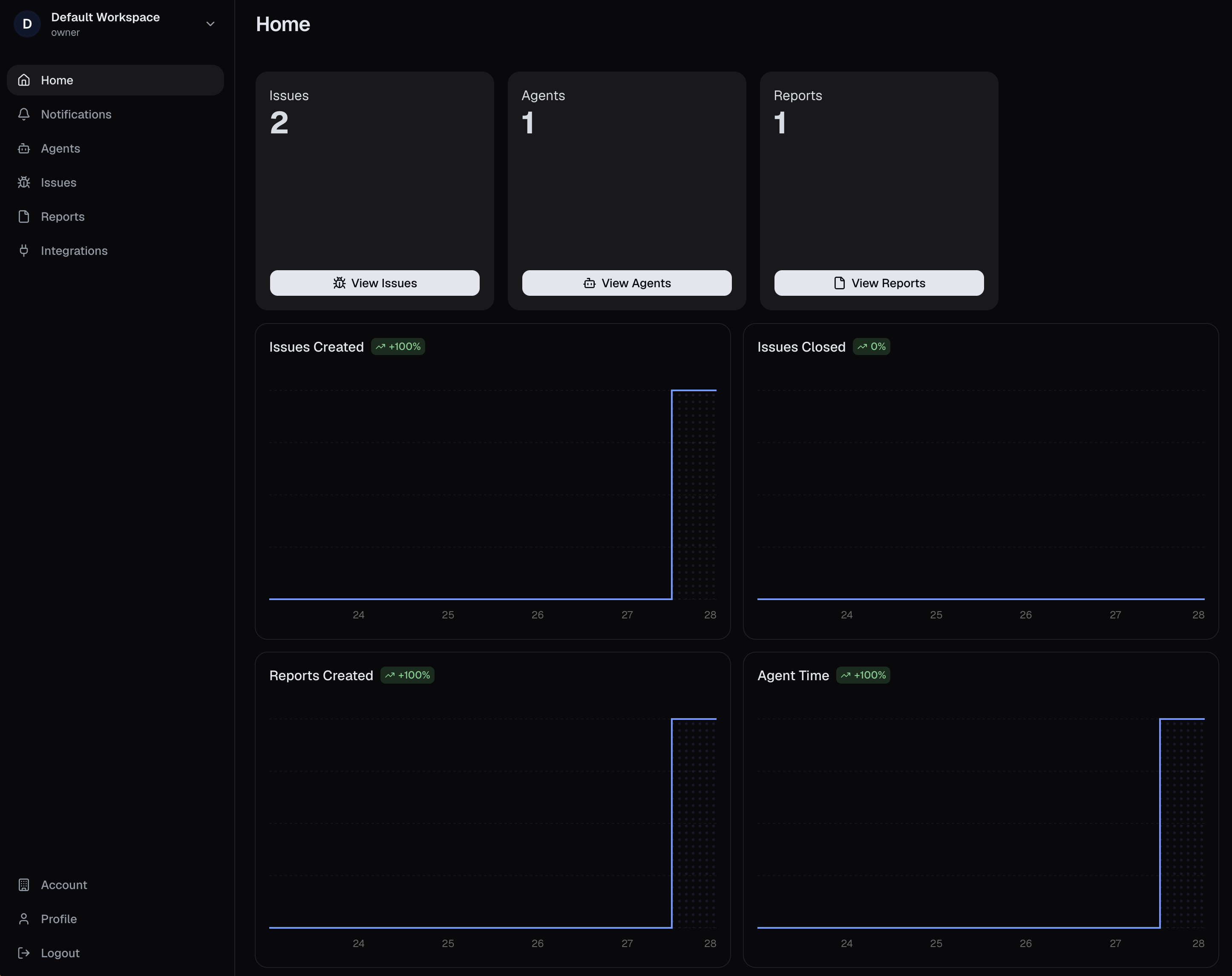Click the Reports document icon in sidebar
The height and width of the screenshot is (976, 1232).
(x=23, y=217)
